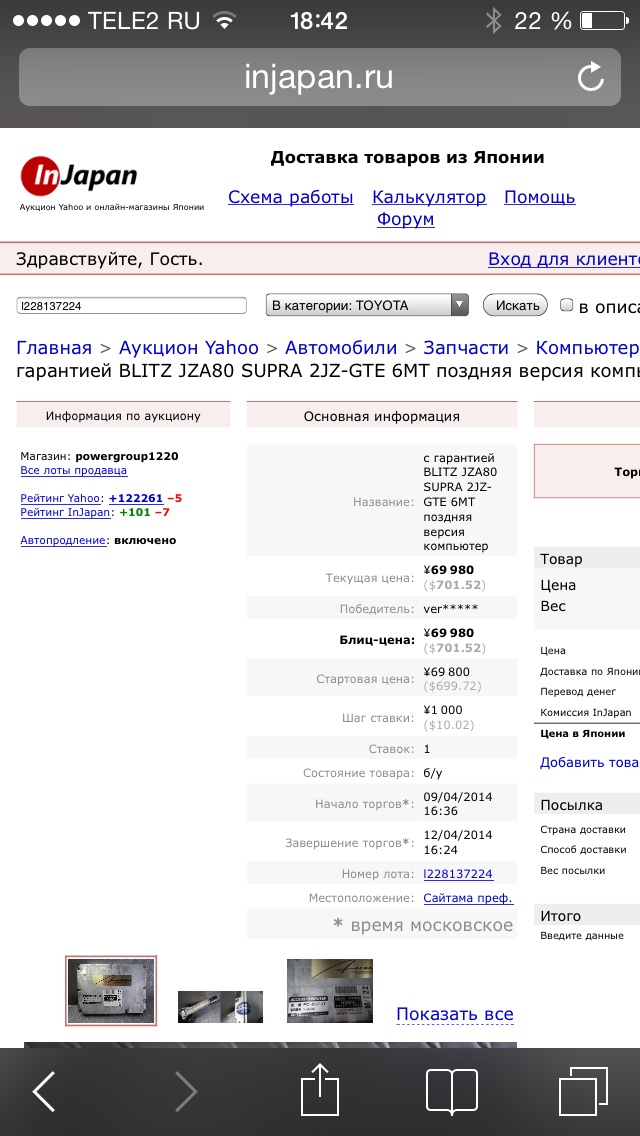Open the Схема работы menu link
The image size is (640, 1136).
[x=290, y=197]
